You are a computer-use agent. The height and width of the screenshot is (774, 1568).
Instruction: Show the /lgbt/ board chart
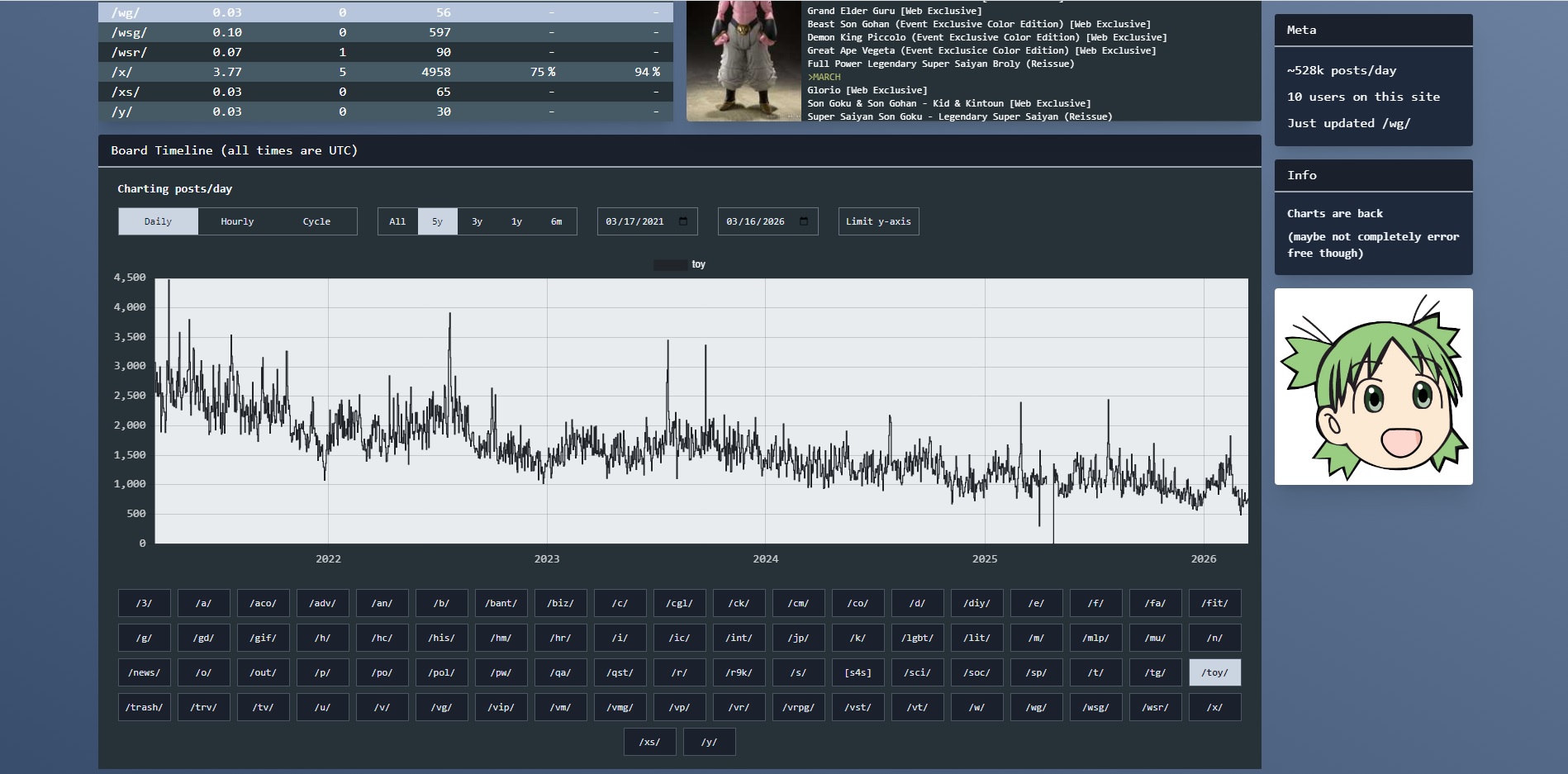918,638
